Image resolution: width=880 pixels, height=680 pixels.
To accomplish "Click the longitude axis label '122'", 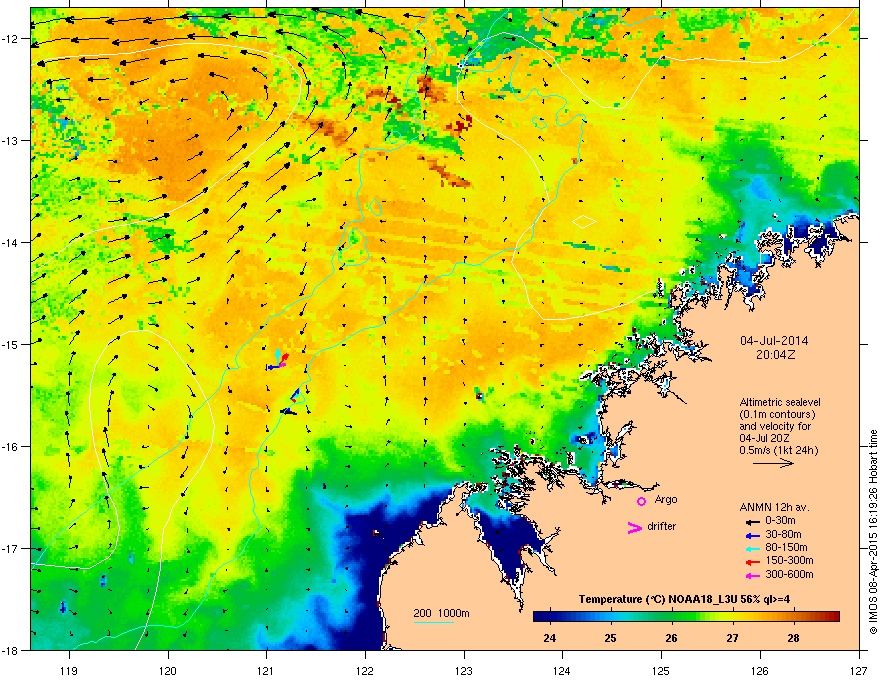I will pos(365,670).
